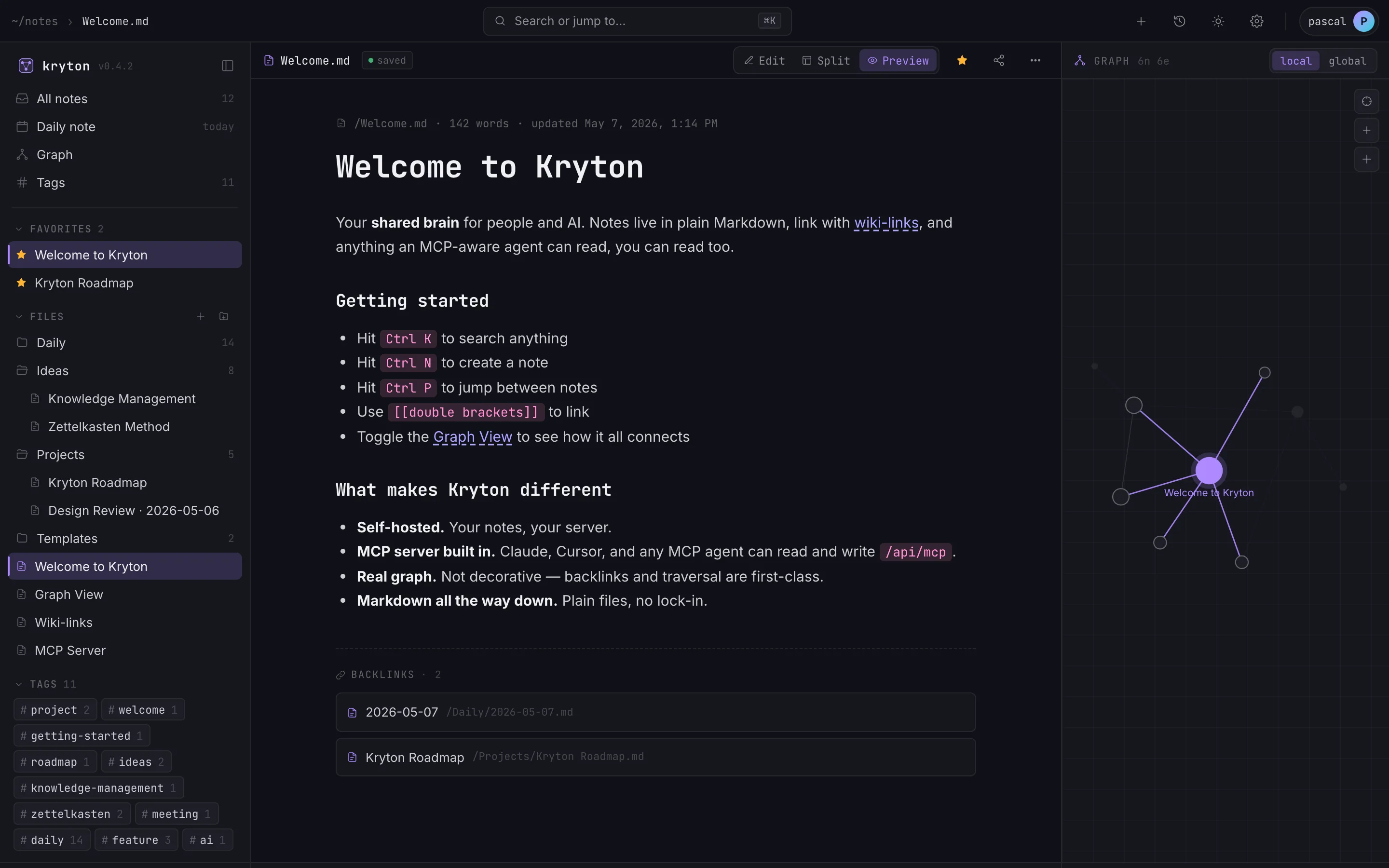1389x868 pixels.
Task: Open Kryton Roadmap under Projects folder
Action: (125, 483)
